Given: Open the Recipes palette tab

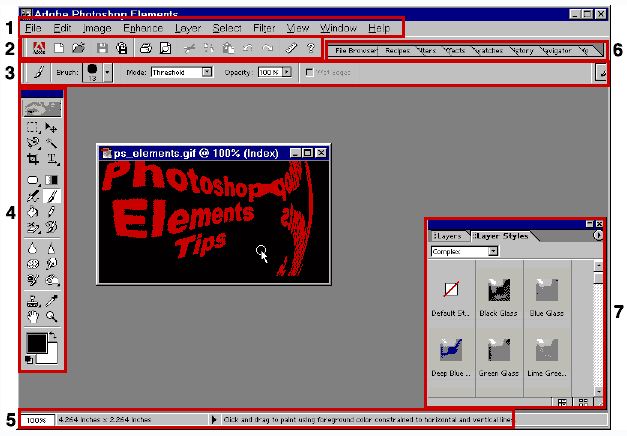Looking at the screenshot, I should click(397, 50).
